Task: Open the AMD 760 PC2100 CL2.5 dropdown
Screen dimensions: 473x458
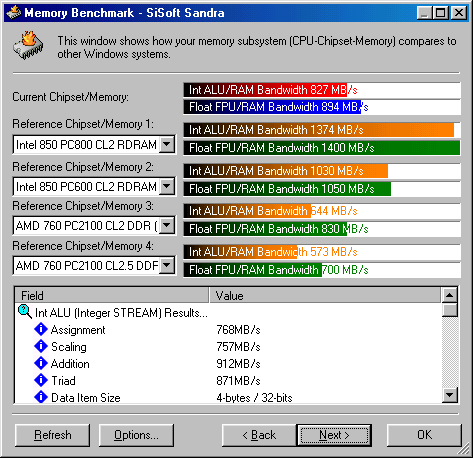Action: pyautogui.click(x=167, y=266)
